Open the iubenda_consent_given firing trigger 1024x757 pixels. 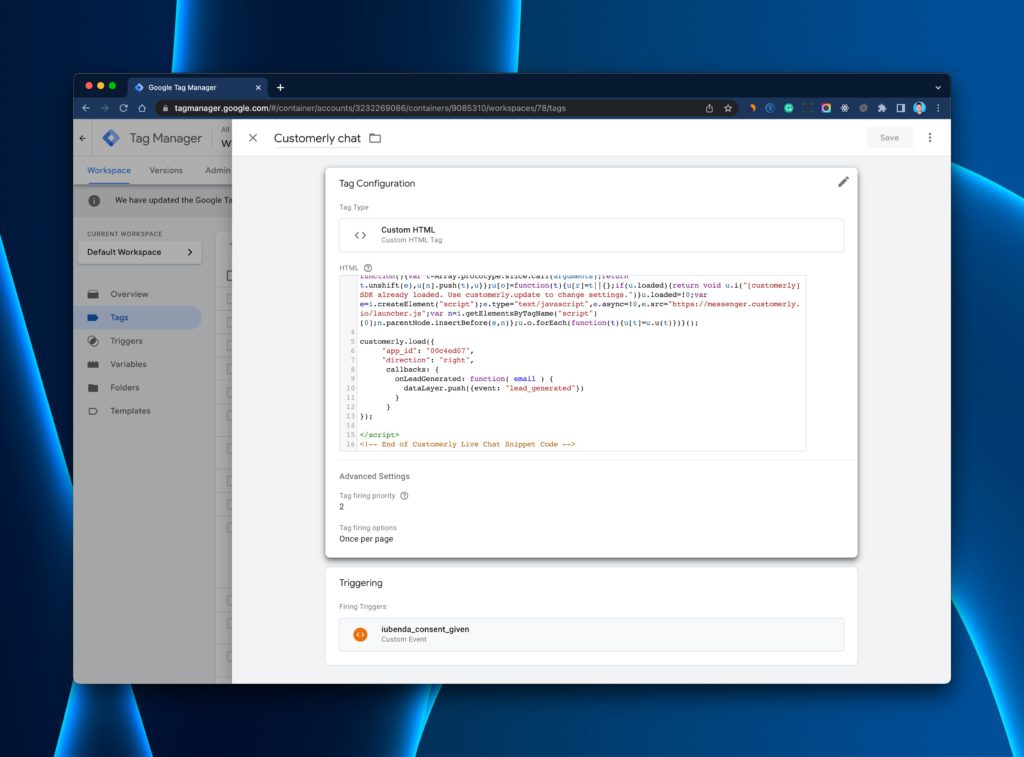tap(591, 634)
